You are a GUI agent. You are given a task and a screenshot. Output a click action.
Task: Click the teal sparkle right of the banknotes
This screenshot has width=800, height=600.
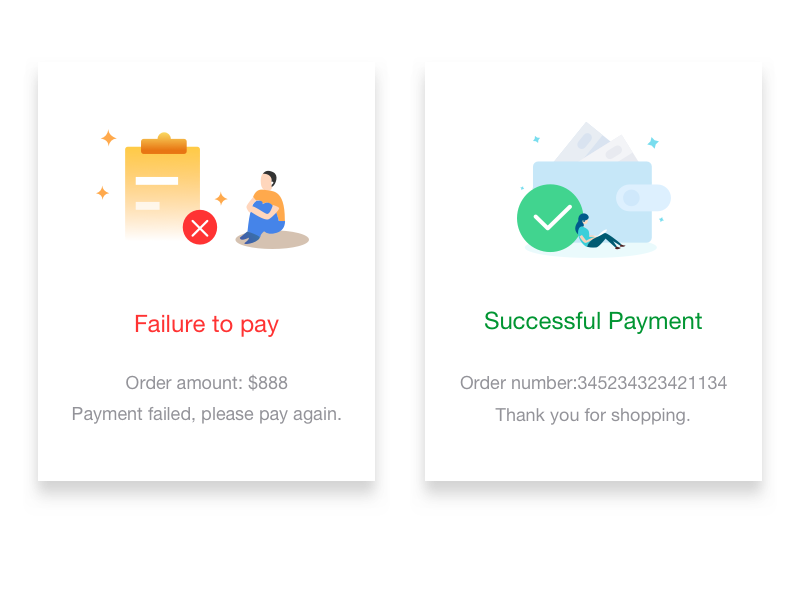653,143
